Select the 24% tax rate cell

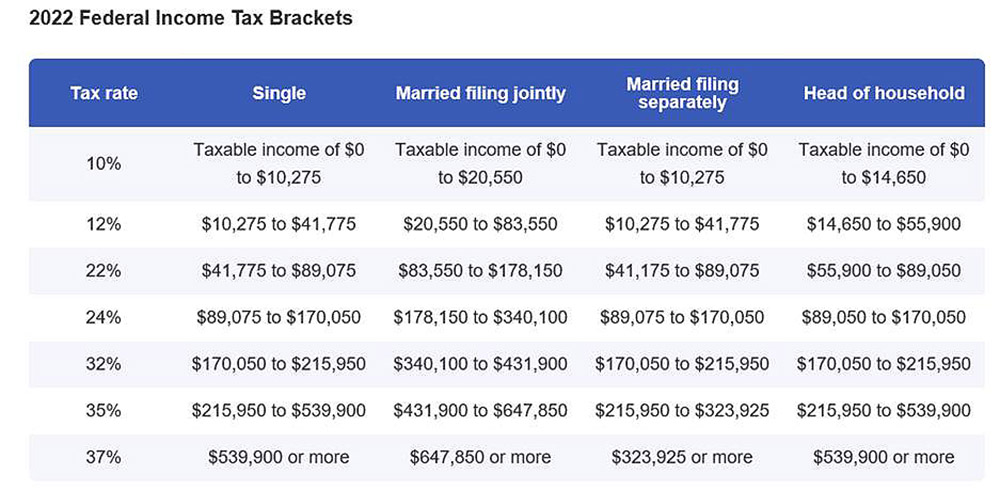coord(104,318)
